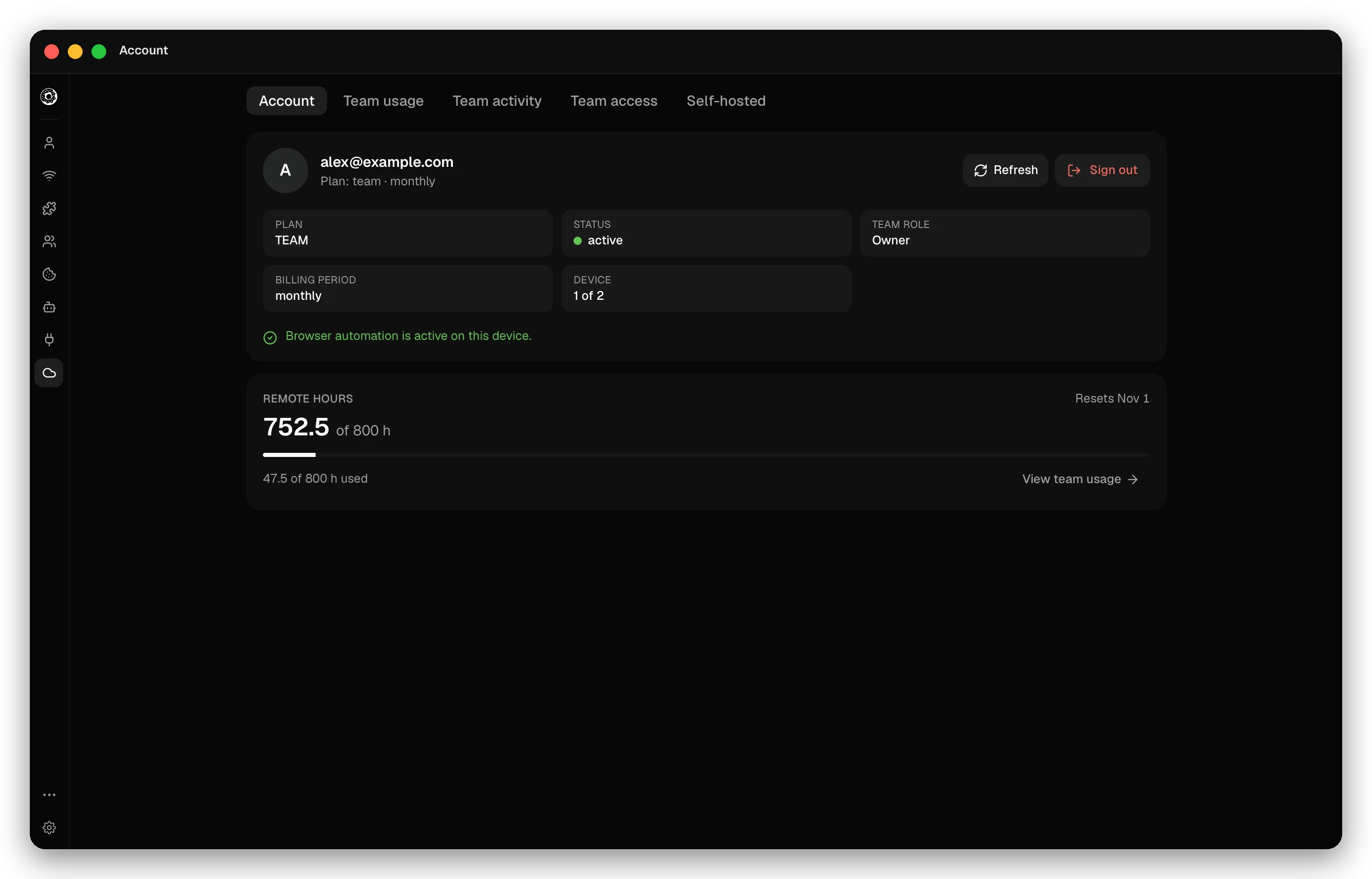This screenshot has width=1372, height=879.
Task: Click the '47.5 of 800 h used' text
Action: (x=315, y=479)
